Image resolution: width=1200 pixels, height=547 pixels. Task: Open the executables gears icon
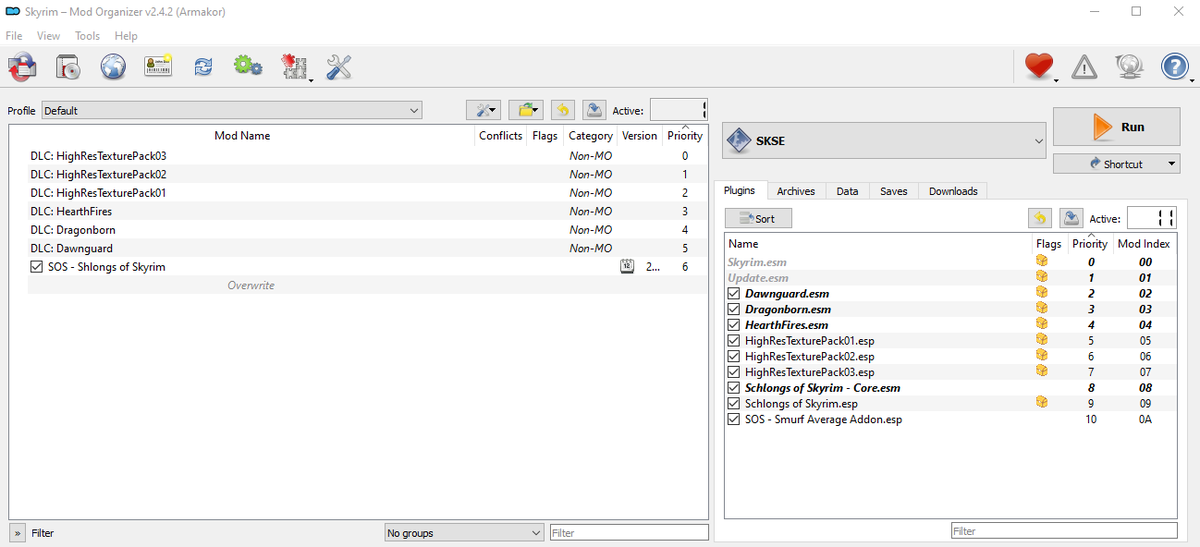coord(248,67)
